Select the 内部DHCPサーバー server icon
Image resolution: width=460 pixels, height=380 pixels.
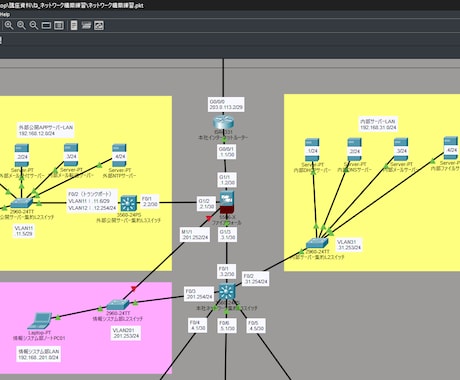click(312, 150)
